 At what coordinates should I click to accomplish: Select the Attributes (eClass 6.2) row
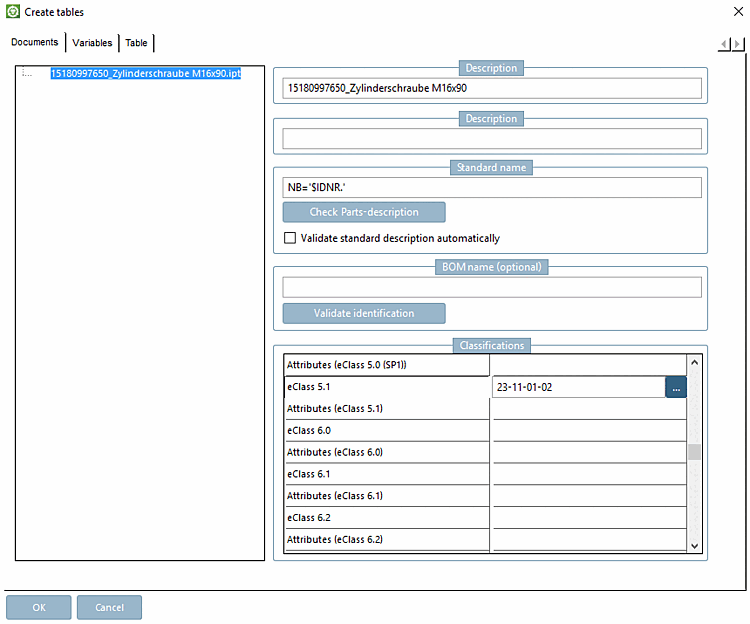(387, 539)
